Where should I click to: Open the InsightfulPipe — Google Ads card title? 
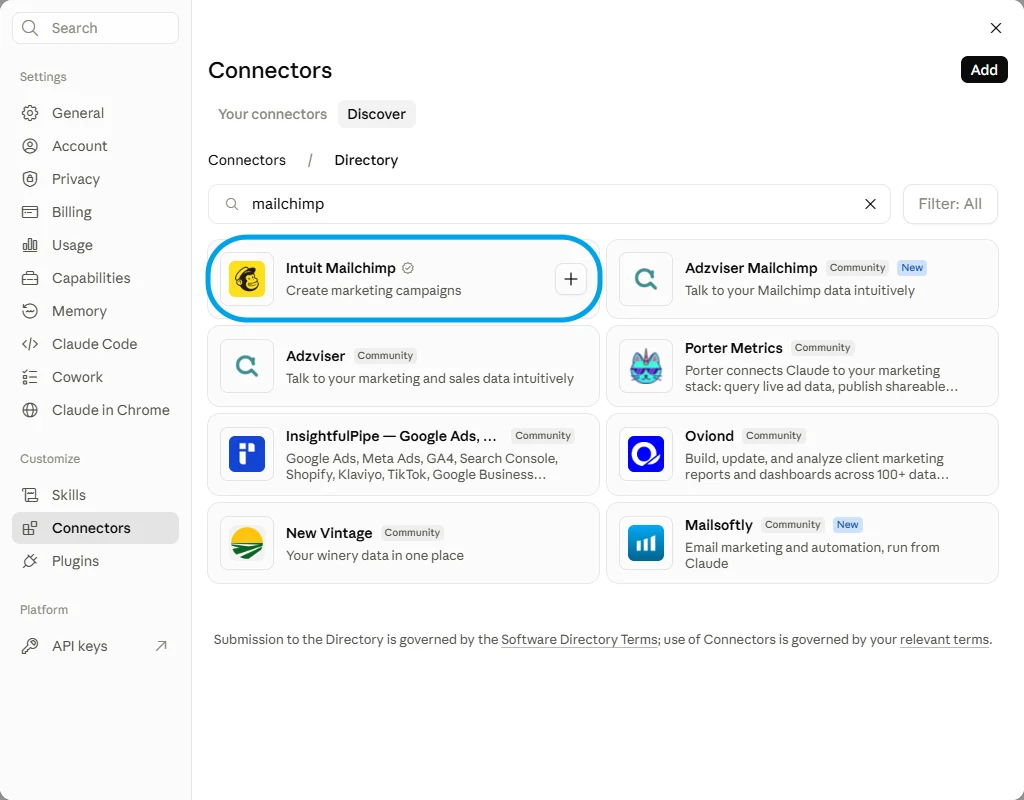(x=391, y=436)
